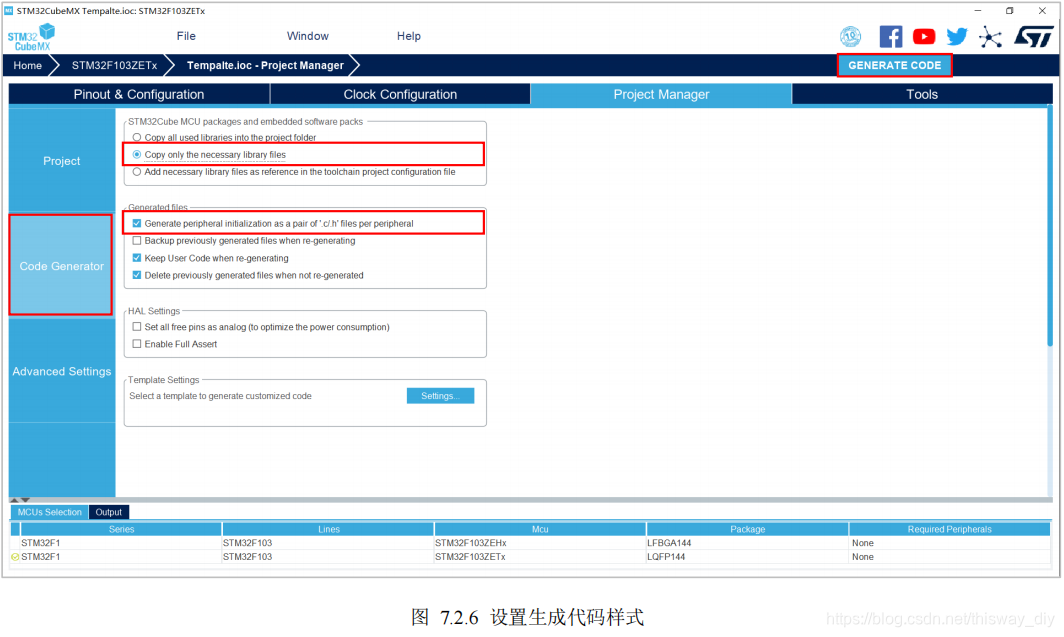Enable Set all free pins as analog

pos(137,327)
